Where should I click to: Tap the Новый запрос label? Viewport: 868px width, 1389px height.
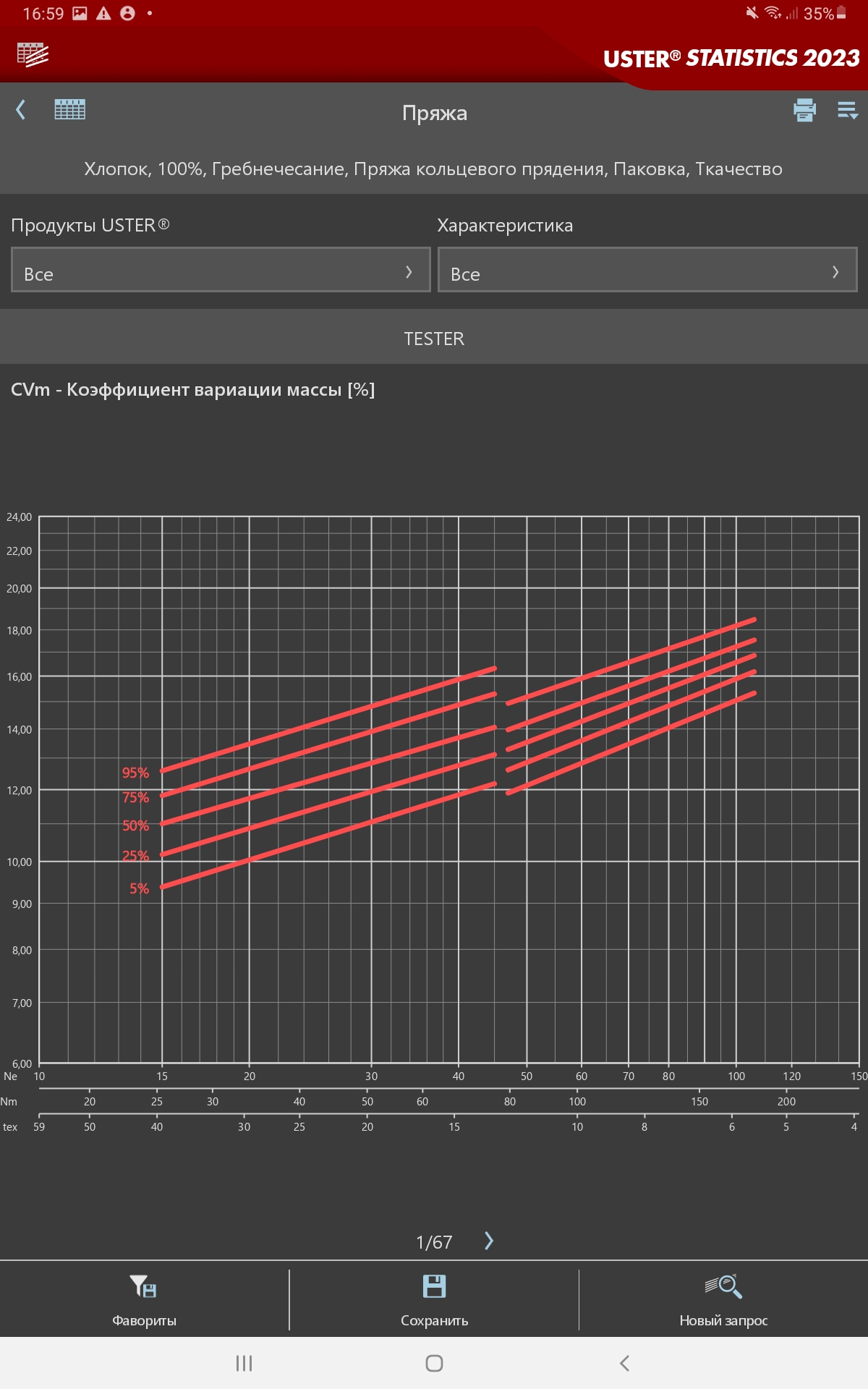click(723, 1320)
